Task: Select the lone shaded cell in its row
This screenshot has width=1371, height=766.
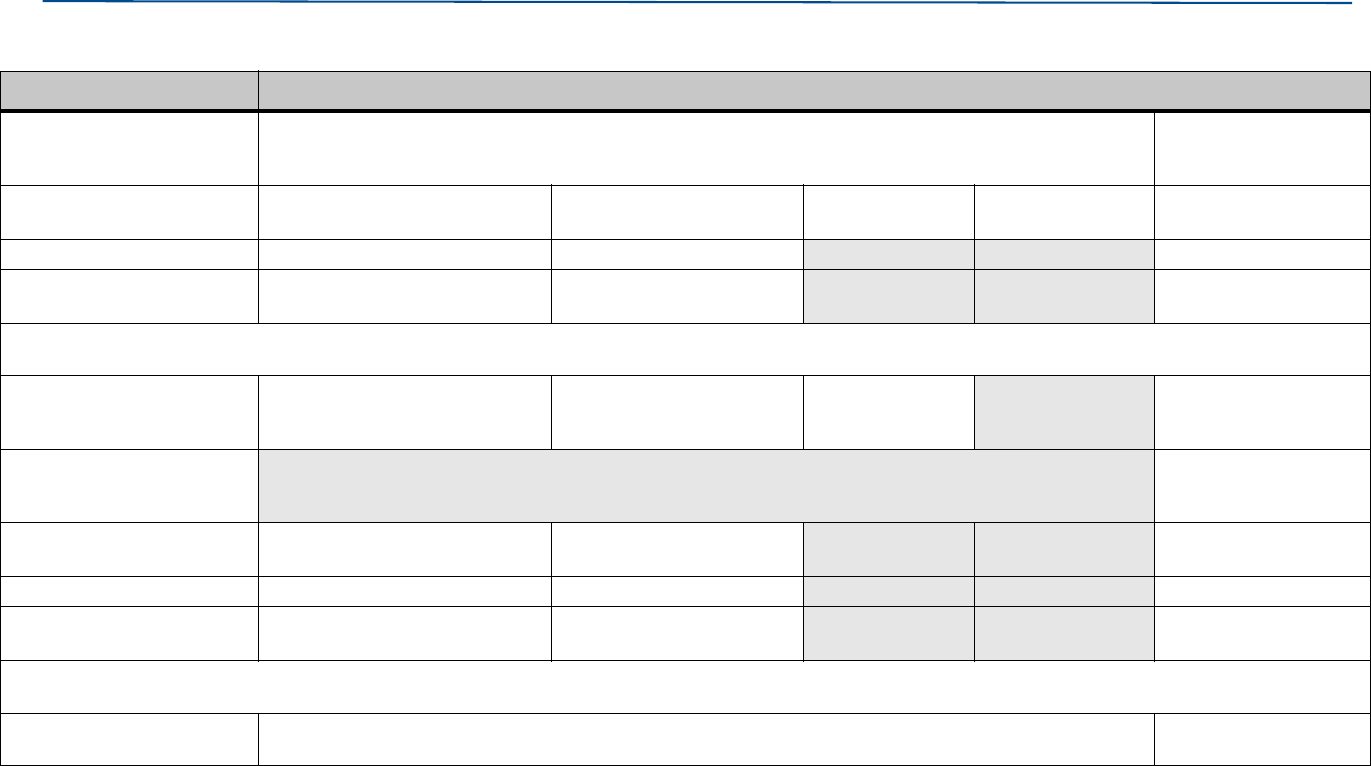Action: pyautogui.click(x=1064, y=412)
